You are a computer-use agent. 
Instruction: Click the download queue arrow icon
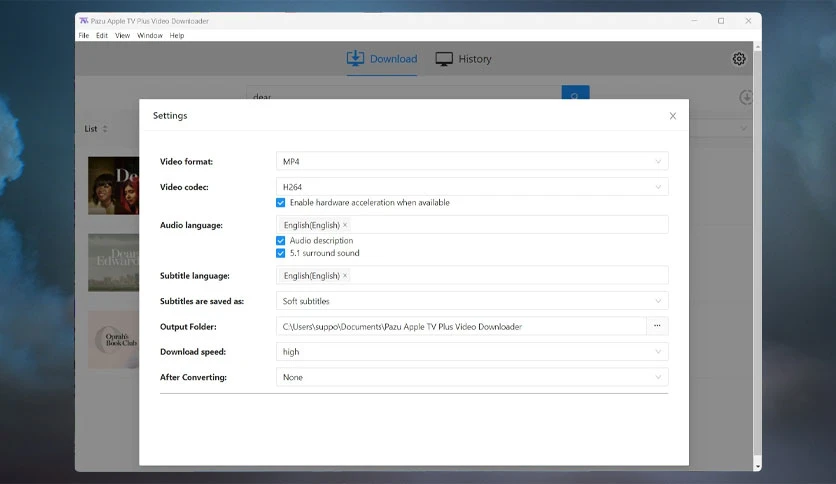pos(746,97)
